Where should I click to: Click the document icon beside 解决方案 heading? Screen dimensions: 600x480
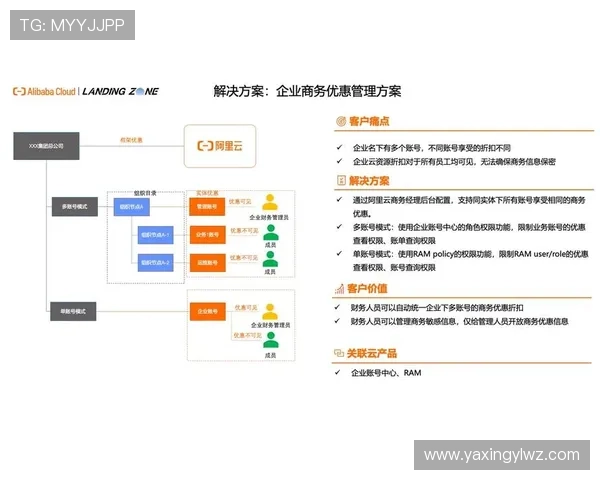pos(341,180)
